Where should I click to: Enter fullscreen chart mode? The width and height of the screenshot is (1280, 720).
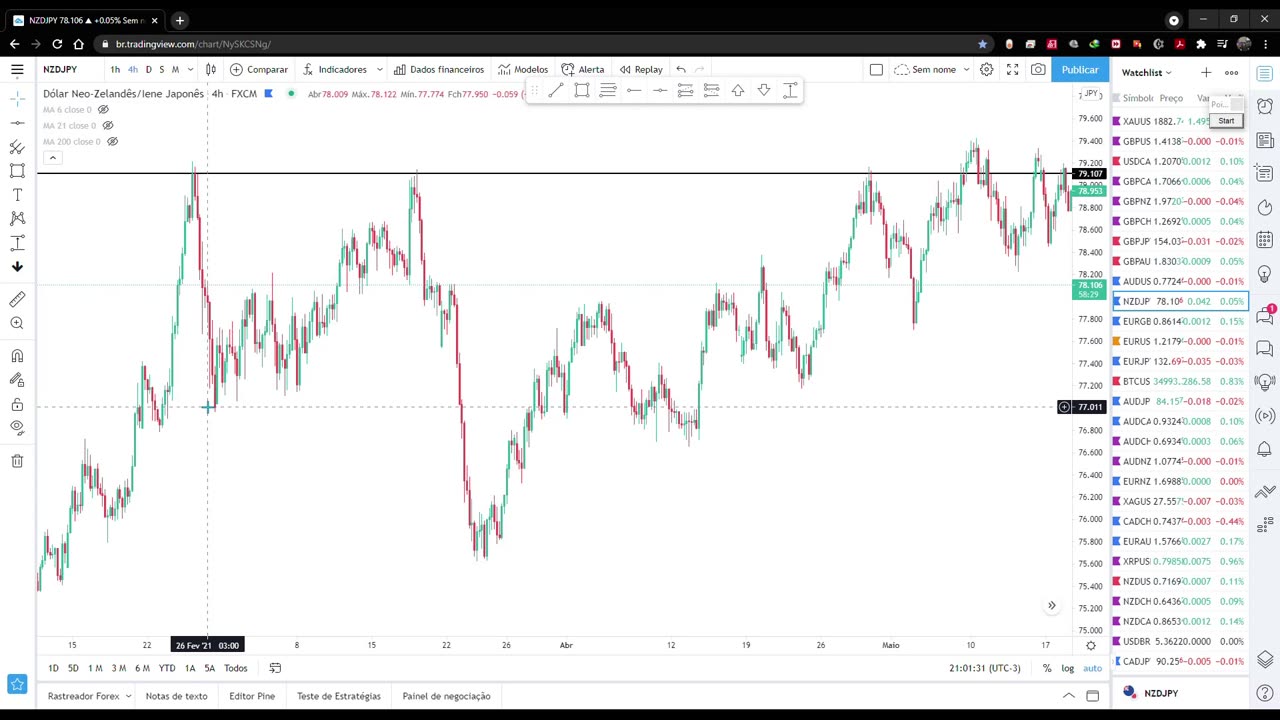pyautogui.click(x=1012, y=69)
